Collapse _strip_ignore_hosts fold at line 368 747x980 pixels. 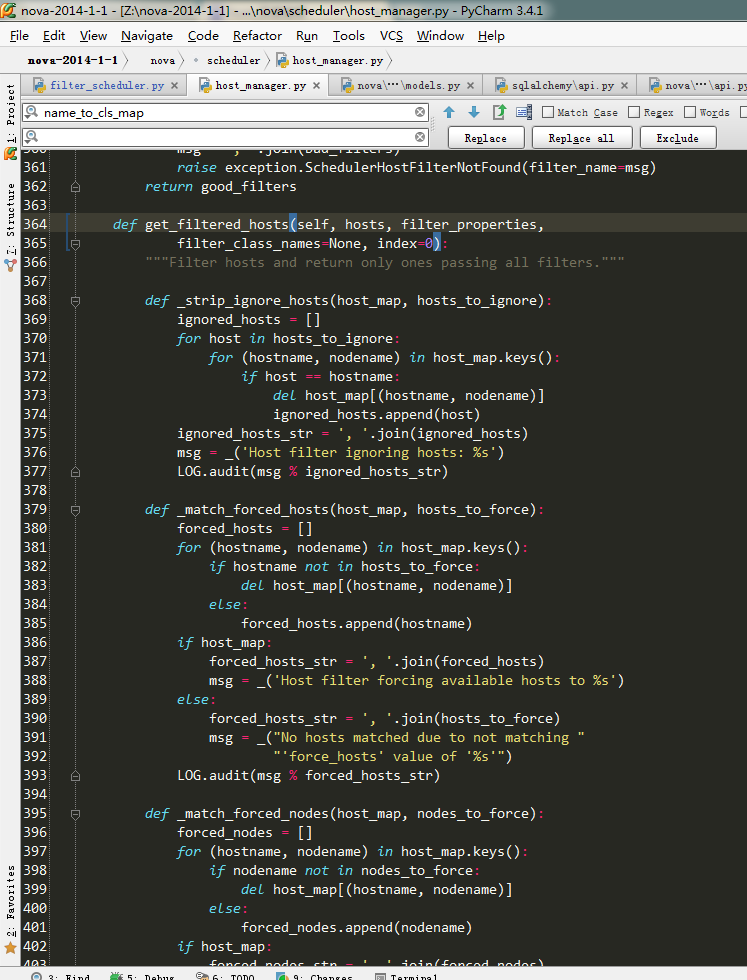tap(75, 301)
